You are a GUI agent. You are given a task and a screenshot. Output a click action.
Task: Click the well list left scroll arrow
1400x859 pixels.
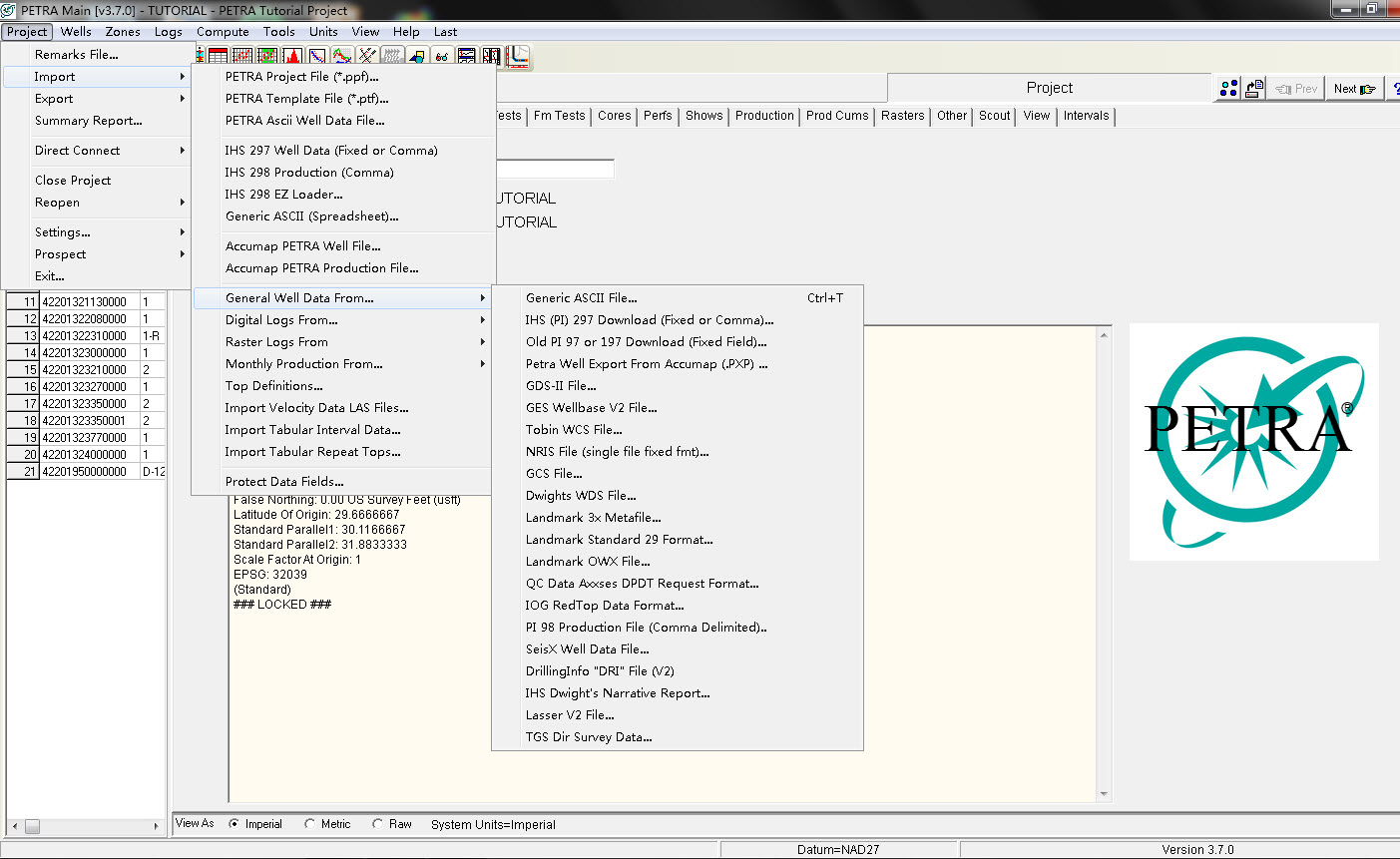[x=14, y=826]
